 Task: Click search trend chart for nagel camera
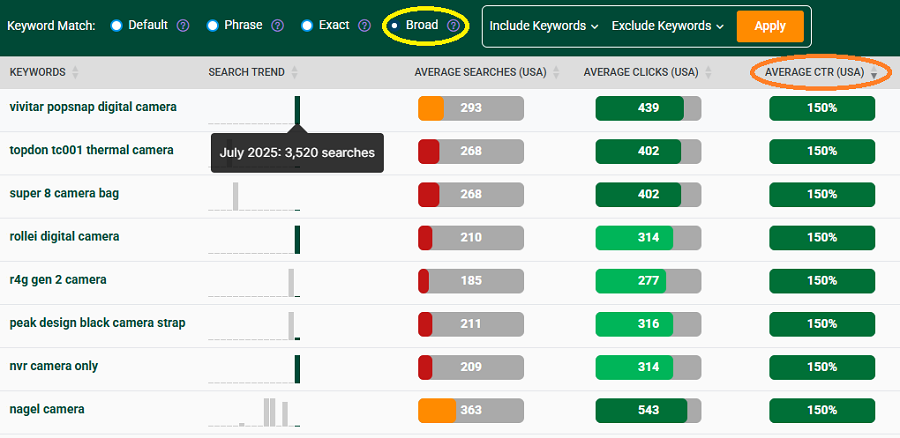[254, 412]
